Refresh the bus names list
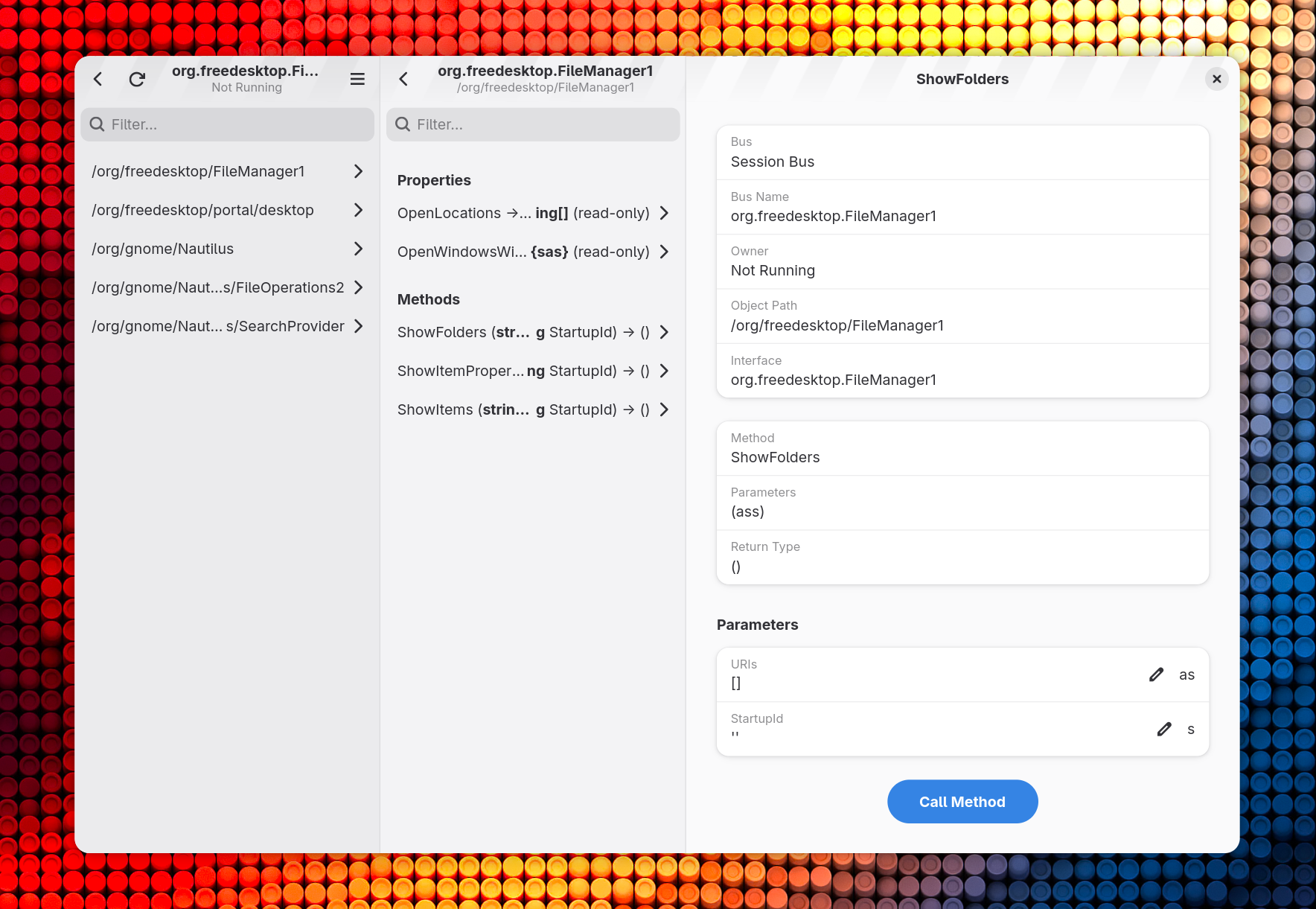Image resolution: width=1316 pixels, height=909 pixels. click(137, 79)
